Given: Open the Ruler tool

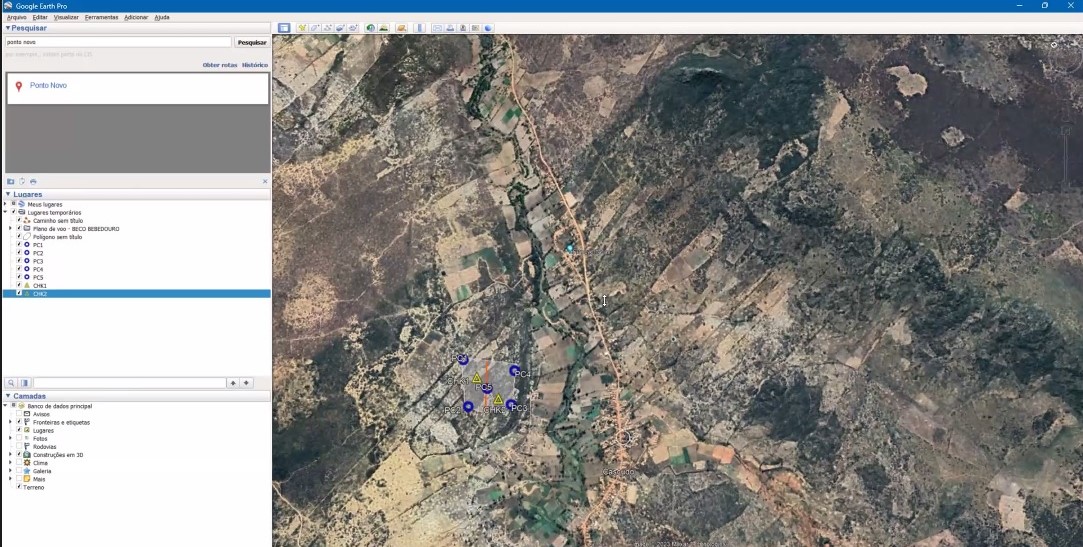Looking at the screenshot, I should click(x=419, y=28).
